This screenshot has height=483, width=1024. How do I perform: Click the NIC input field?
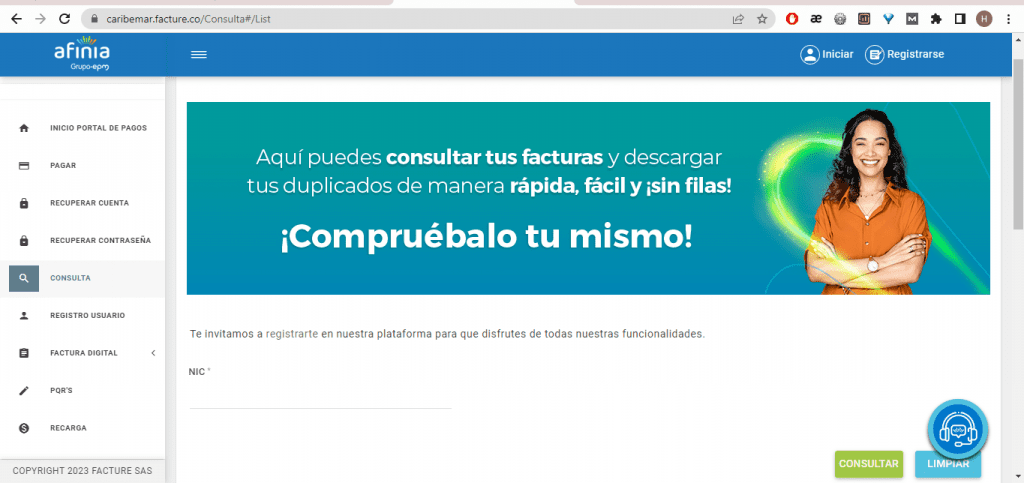click(320, 396)
